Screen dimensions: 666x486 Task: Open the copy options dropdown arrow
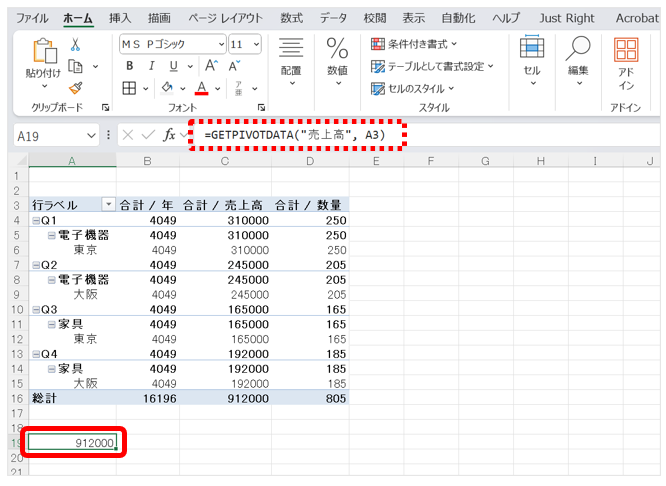pos(96,66)
